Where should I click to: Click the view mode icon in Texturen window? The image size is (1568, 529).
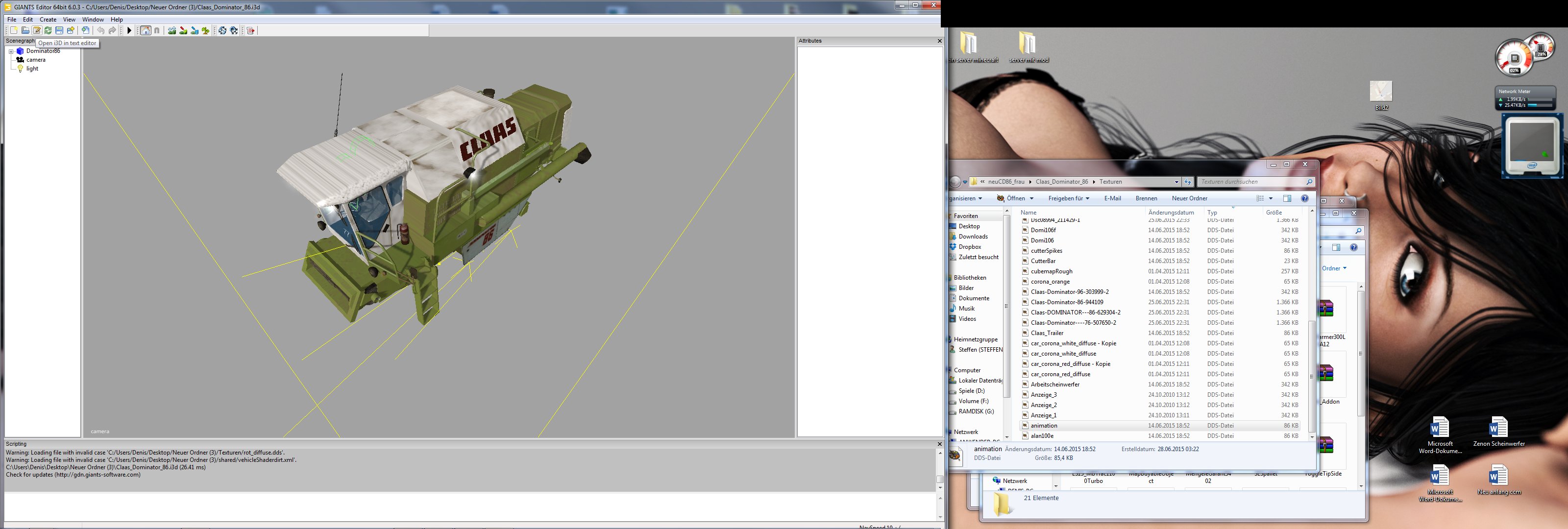(1260, 198)
